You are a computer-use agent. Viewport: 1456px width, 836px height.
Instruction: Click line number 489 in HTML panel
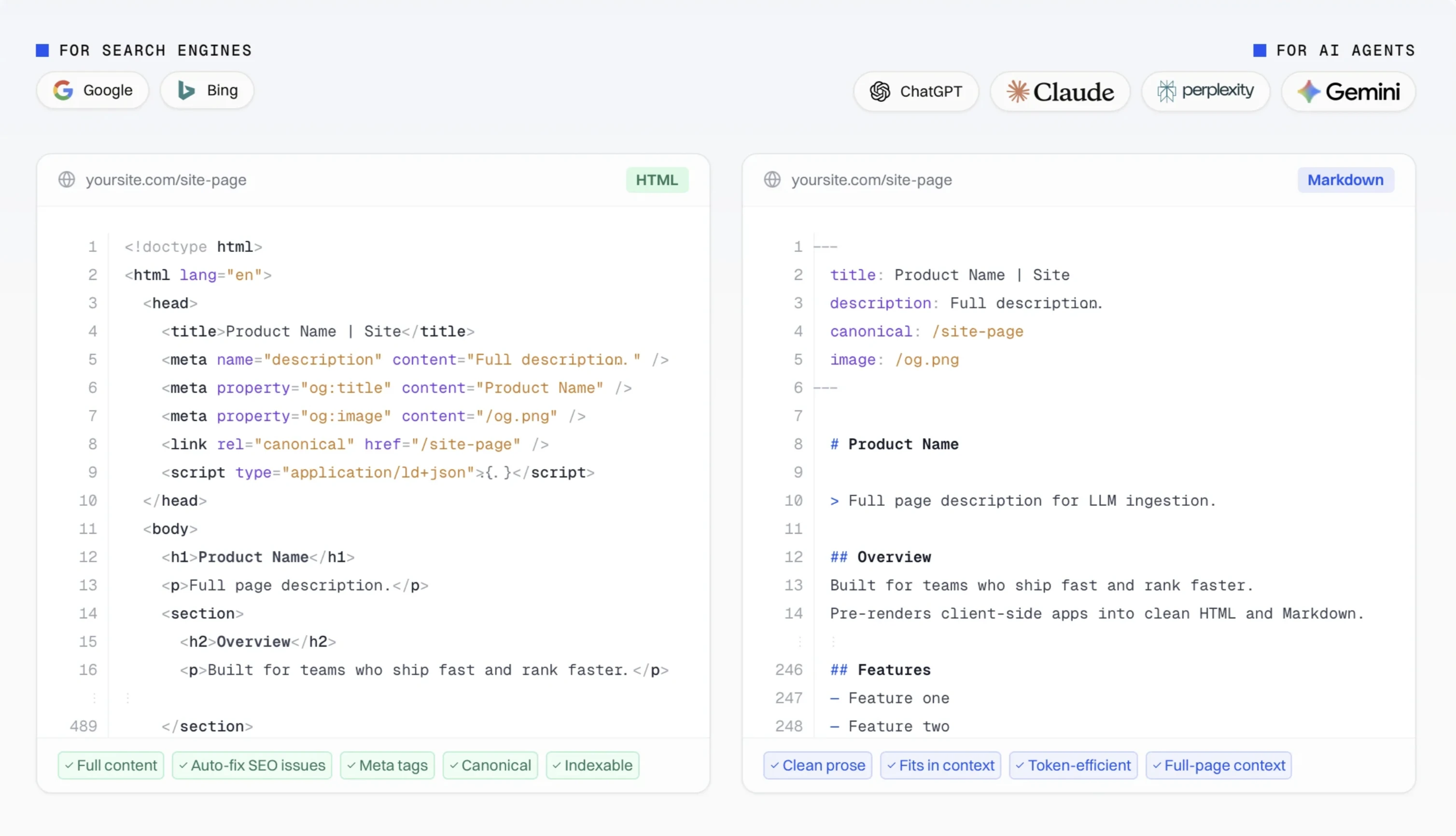coord(83,726)
